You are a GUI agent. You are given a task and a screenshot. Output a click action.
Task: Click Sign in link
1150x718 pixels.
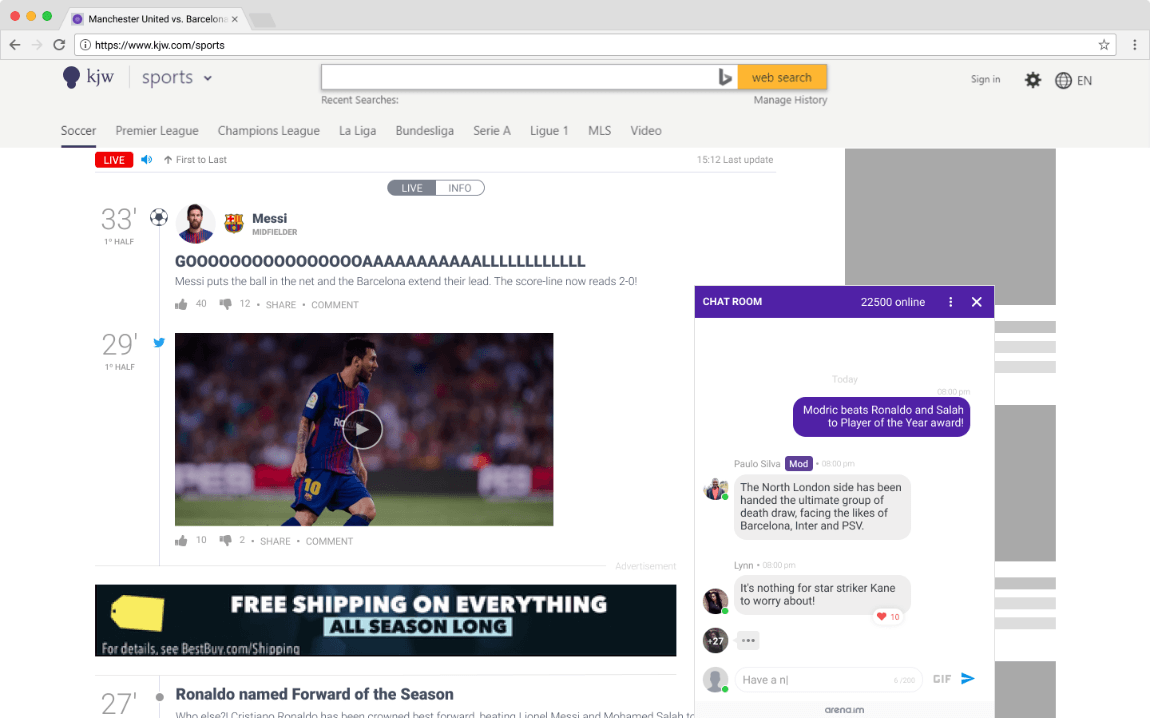point(985,79)
